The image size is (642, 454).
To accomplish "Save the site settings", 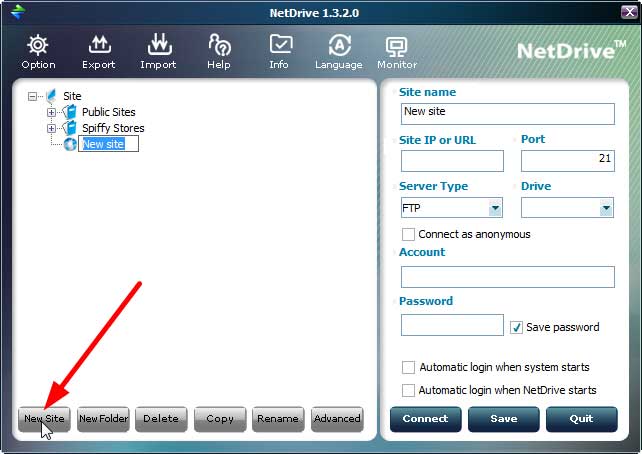I will (x=504, y=419).
